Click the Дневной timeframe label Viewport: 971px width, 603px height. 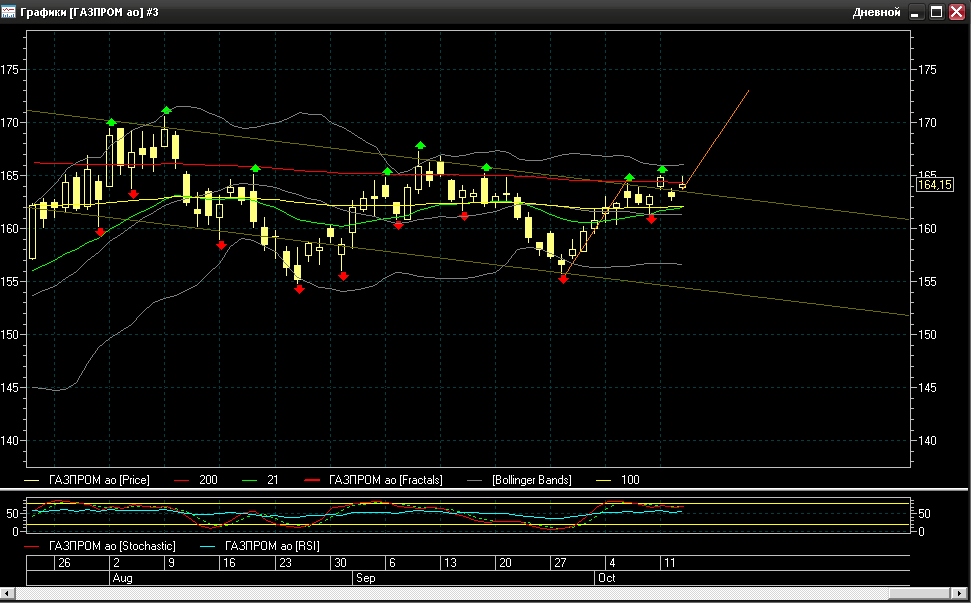pyautogui.click(x=876, y=12)
